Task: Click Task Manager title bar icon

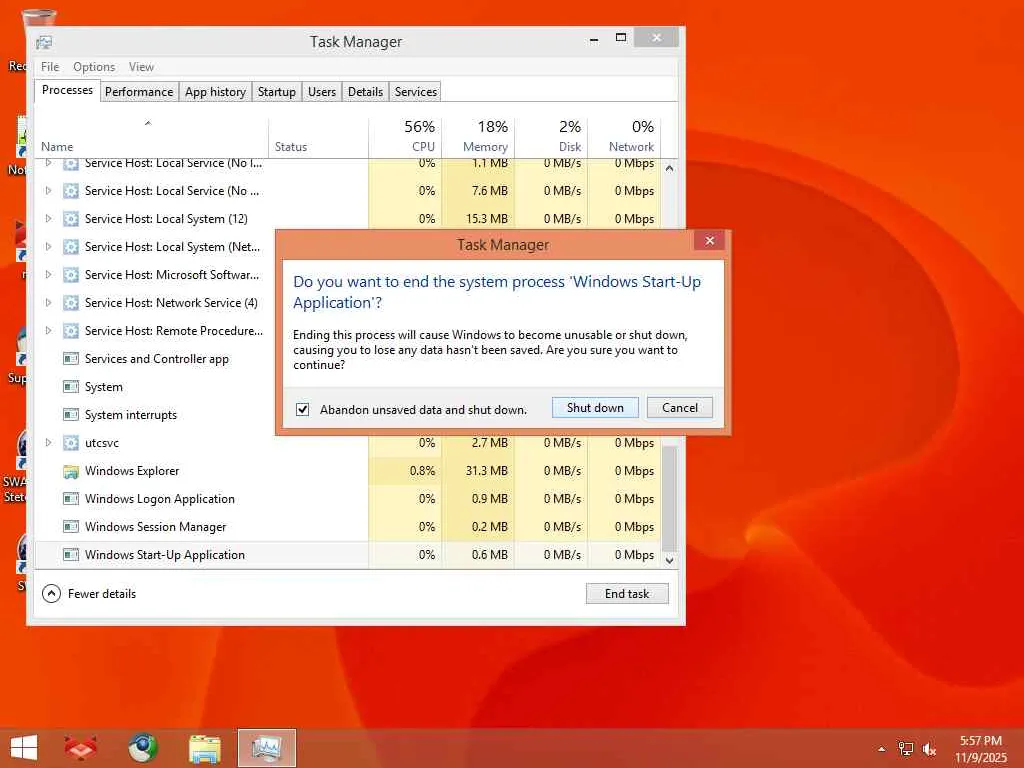Action: 44,42
